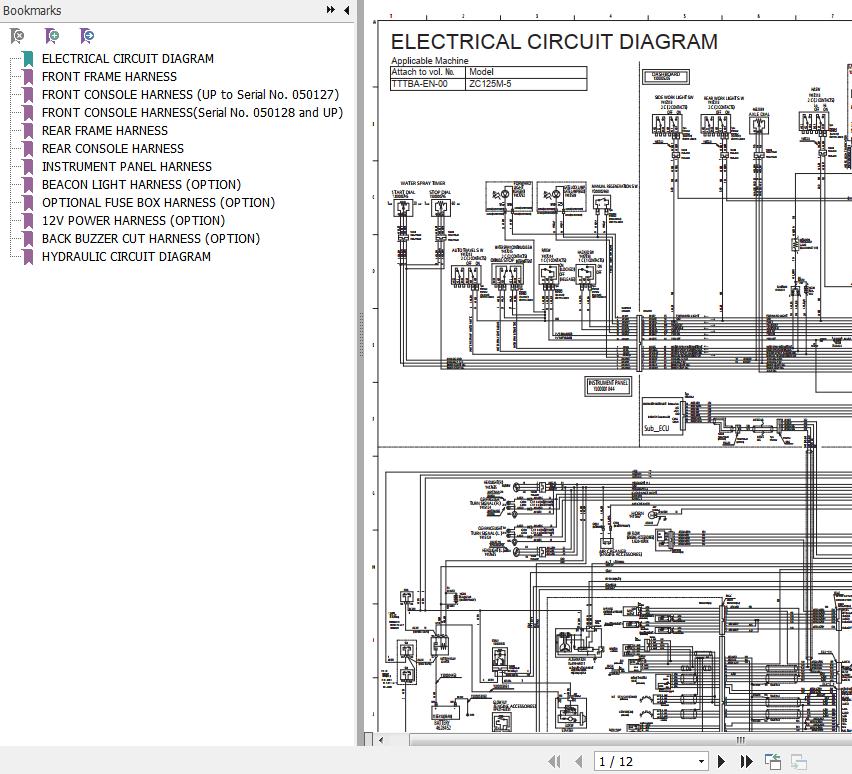Click model ZC125M-5 cell in table
Viewport: 852px width, 774px height.
526,84
